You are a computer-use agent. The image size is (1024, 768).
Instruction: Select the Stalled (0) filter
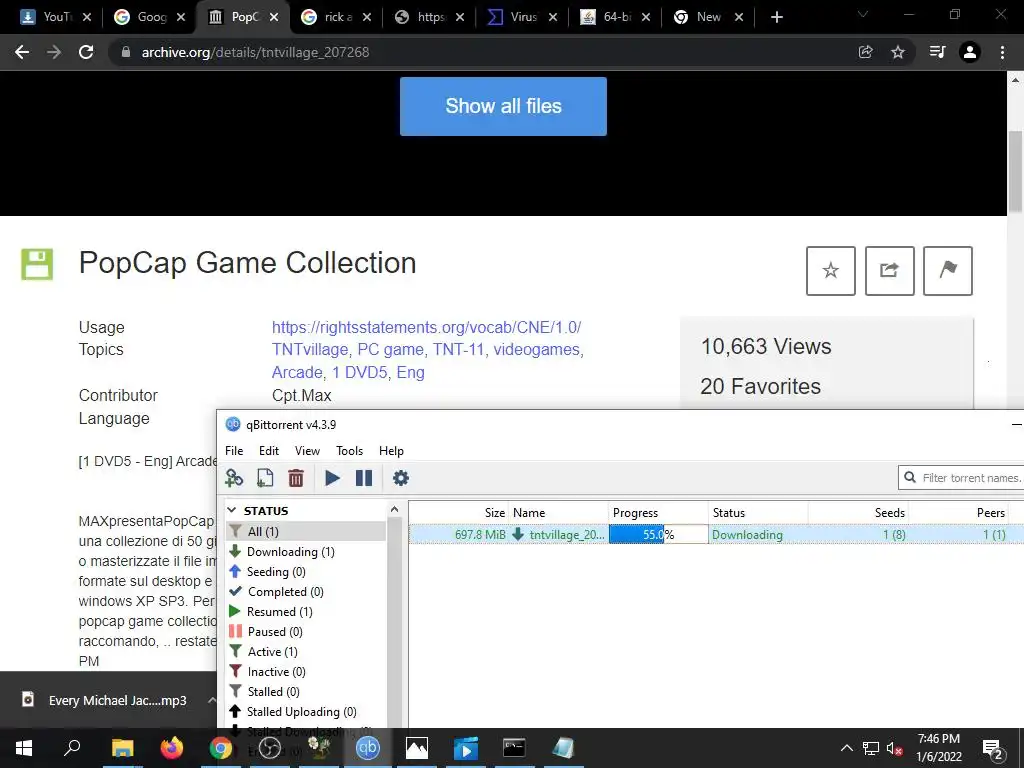[273, 692]
